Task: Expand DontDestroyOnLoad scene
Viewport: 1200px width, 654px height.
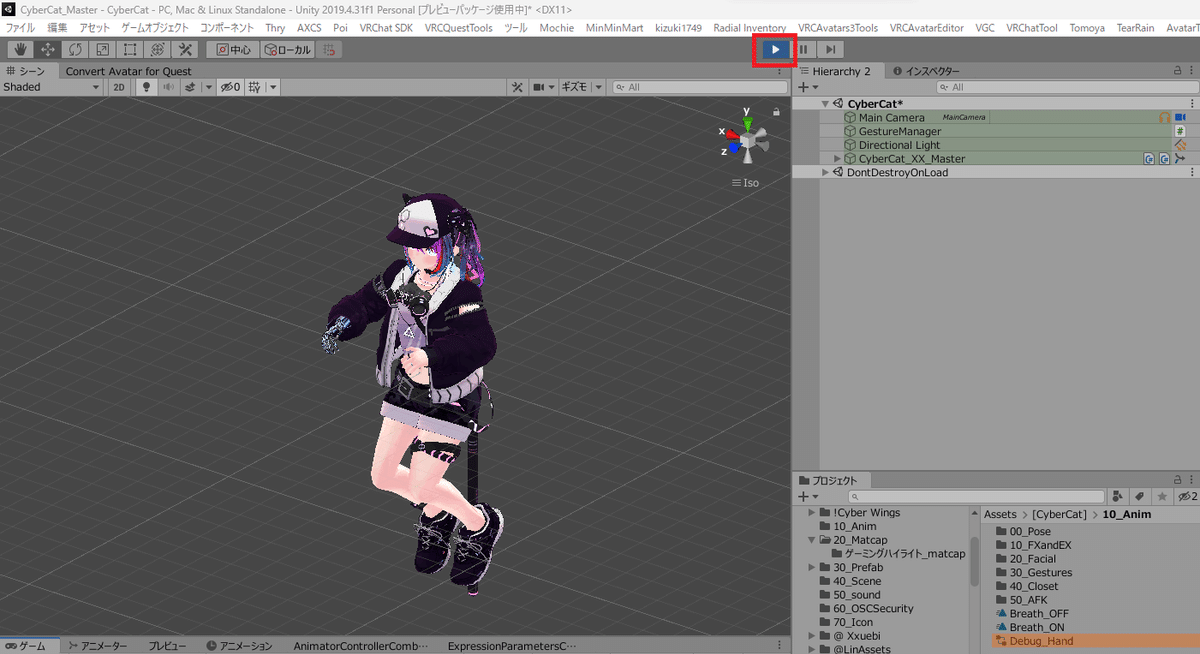Action: [825, 172]
